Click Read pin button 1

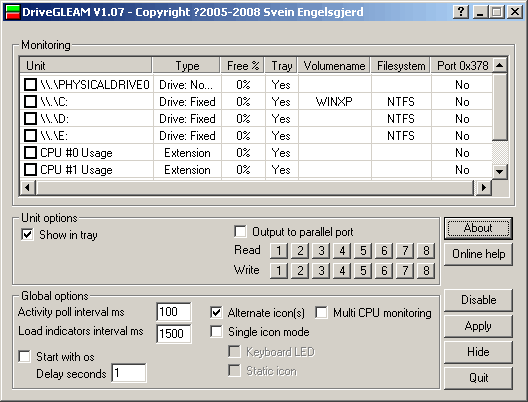tap(279, 251)
